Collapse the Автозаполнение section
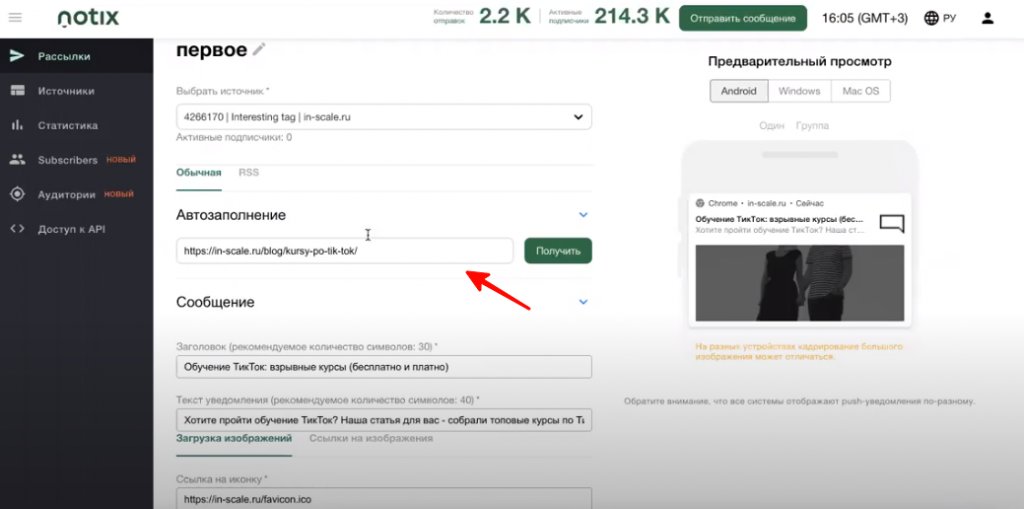Image resolution: width=1024 pixels, height=509 pixels. tap(583, 215)
